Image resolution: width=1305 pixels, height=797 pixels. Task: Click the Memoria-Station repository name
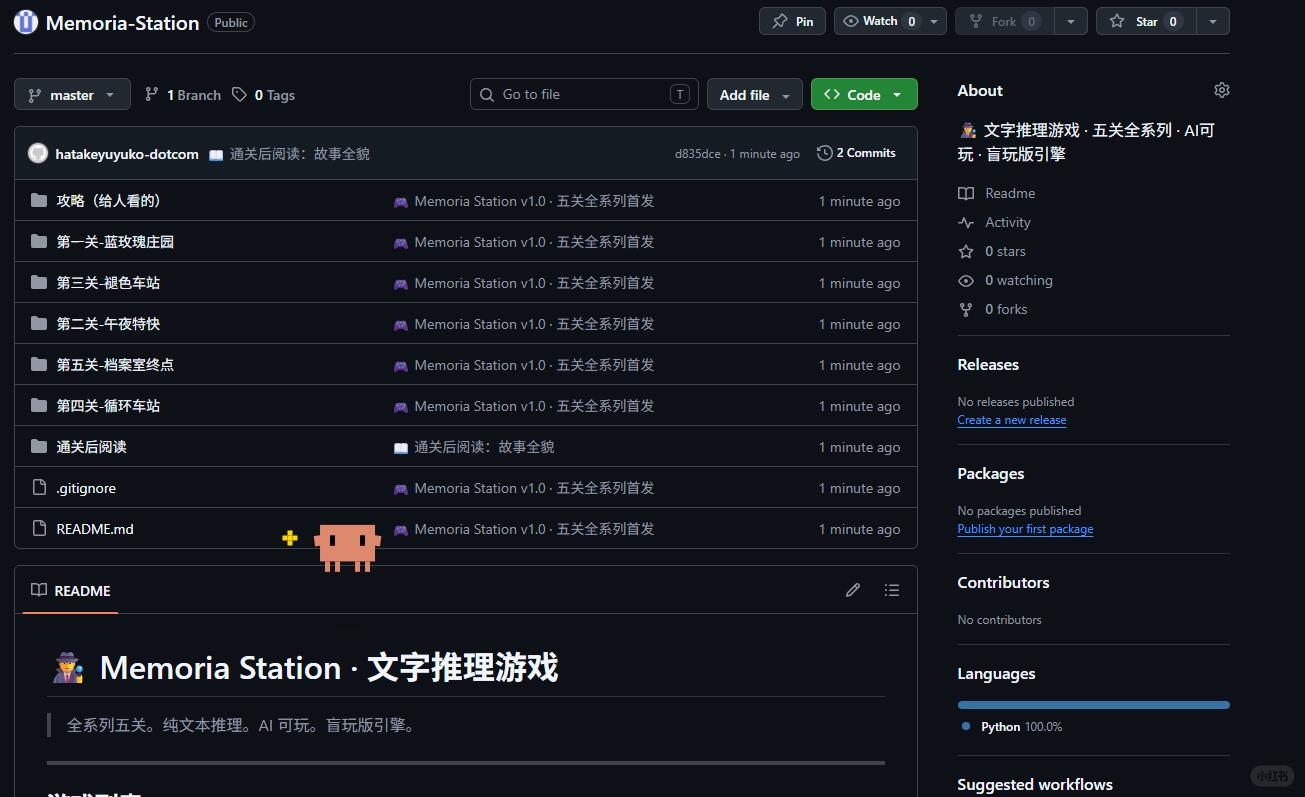click(x=122, y=23)
